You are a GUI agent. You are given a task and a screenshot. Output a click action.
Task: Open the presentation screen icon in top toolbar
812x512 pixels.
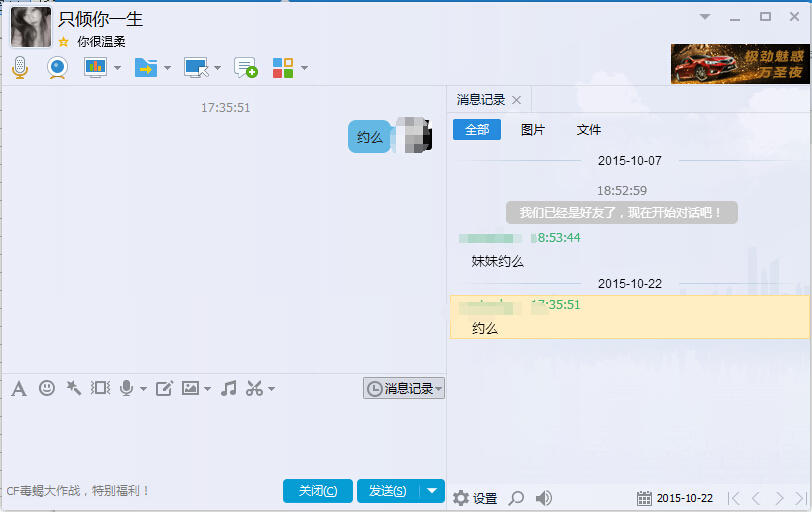click(95, 67)
